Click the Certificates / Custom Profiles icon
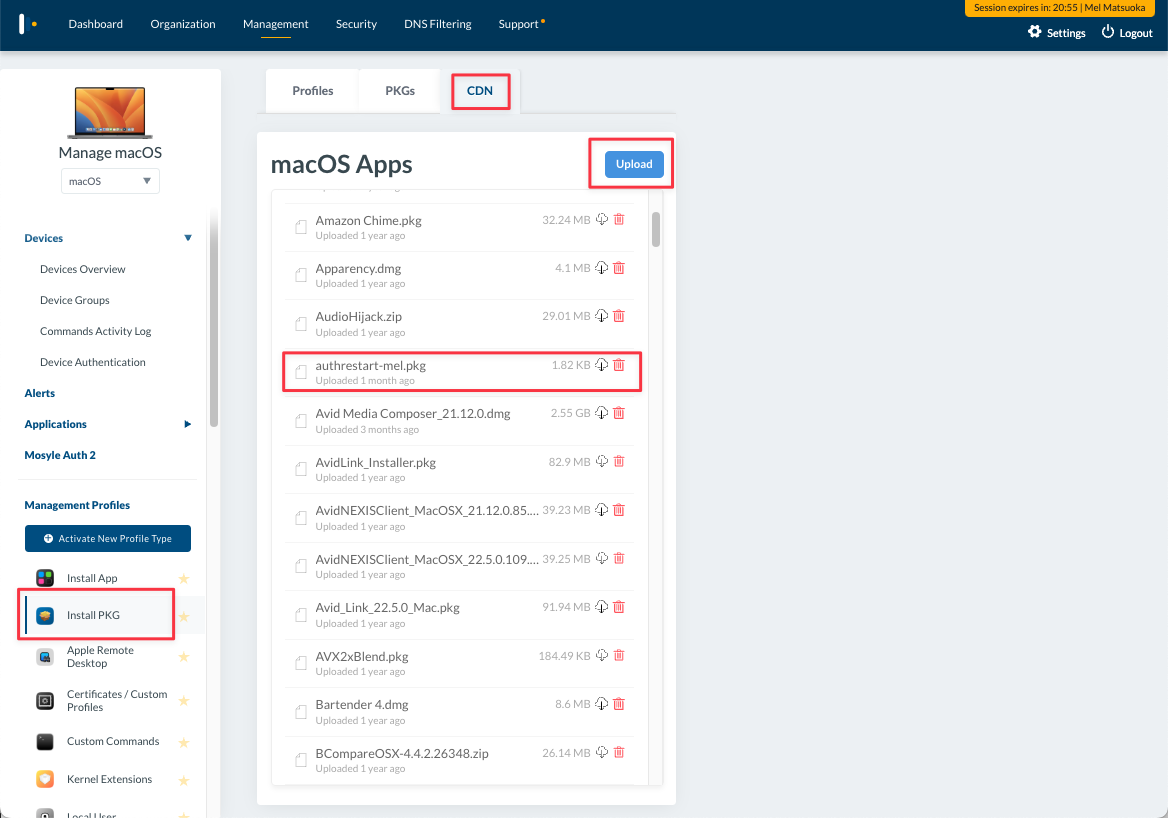The height and width of the screenshot is (818, 1168). 45,700
